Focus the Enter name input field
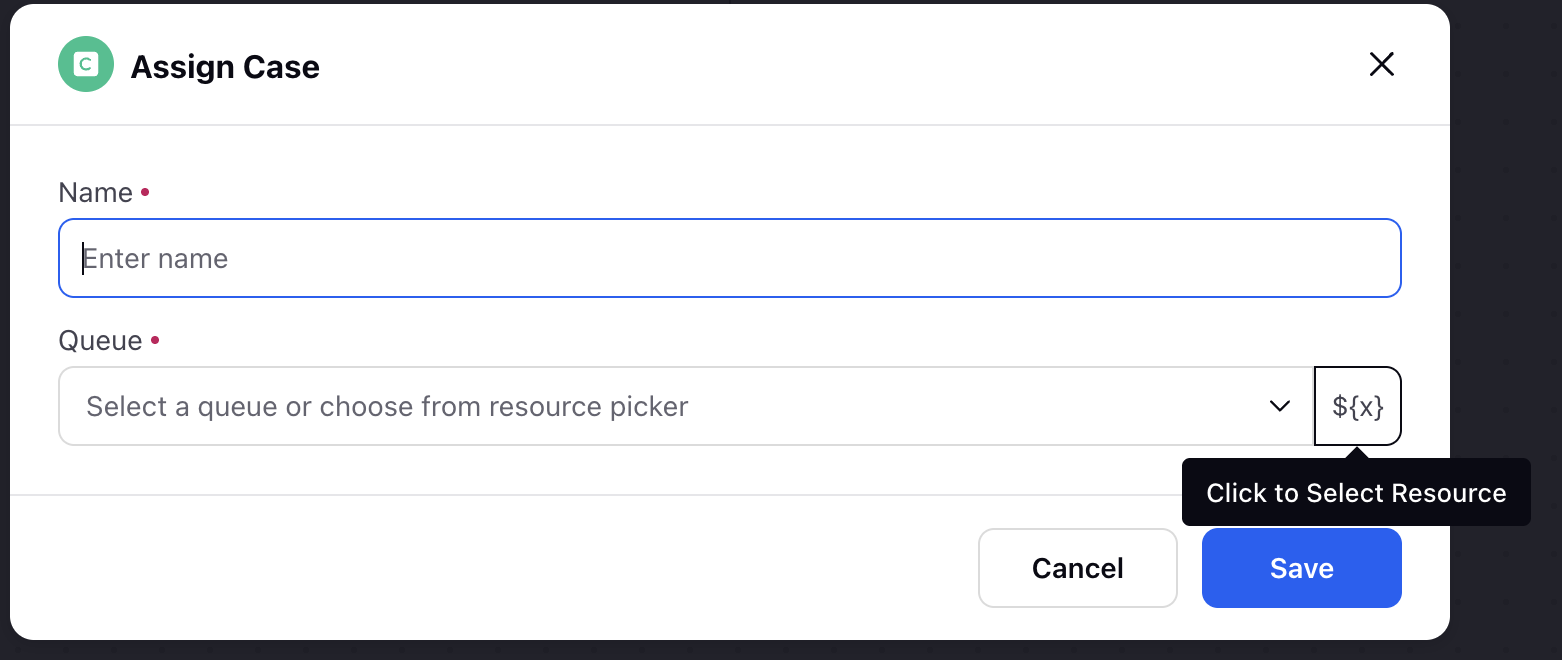Image resolution: width=1562 pixels, height=660 pixels. pos(730,258)
